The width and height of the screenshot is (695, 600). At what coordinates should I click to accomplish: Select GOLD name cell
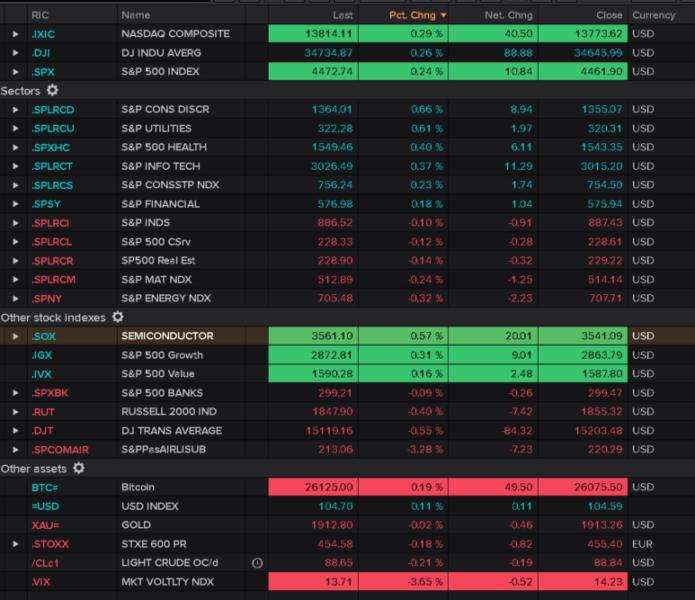(136, 525)
